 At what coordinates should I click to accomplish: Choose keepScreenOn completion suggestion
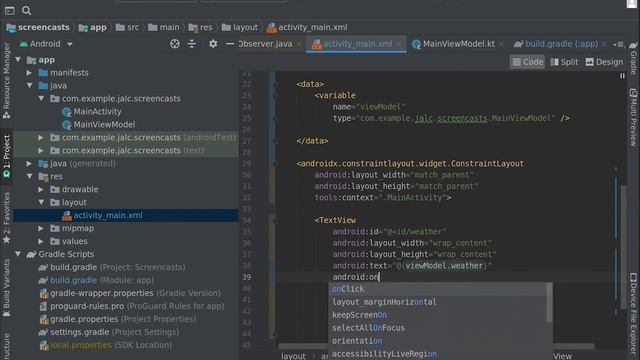(x=437, y=315)
